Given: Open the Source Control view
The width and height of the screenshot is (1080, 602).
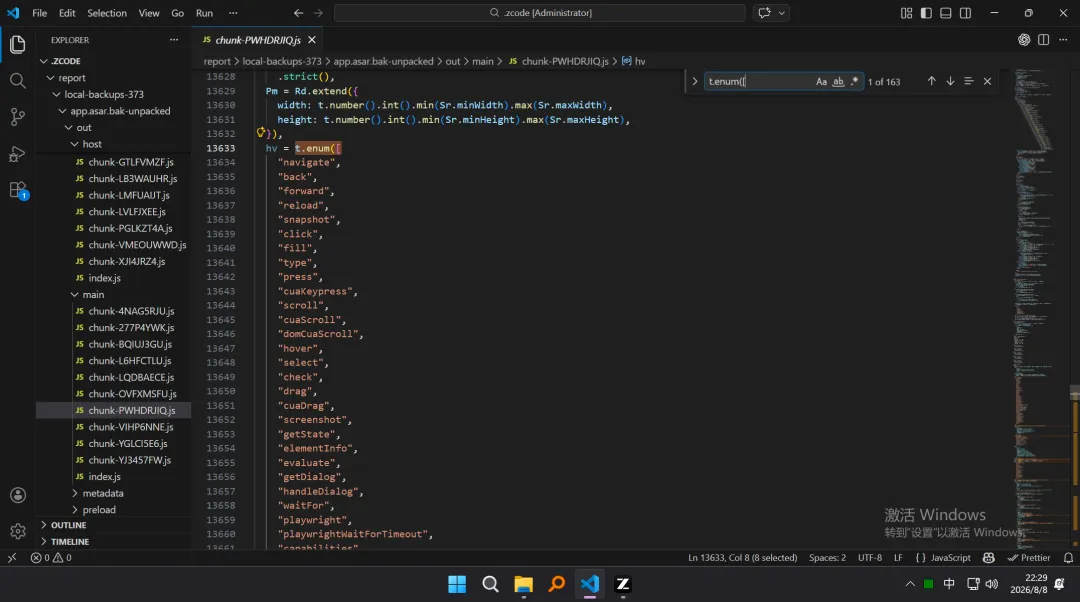Looking at the screenshot, I should [18, 117].
